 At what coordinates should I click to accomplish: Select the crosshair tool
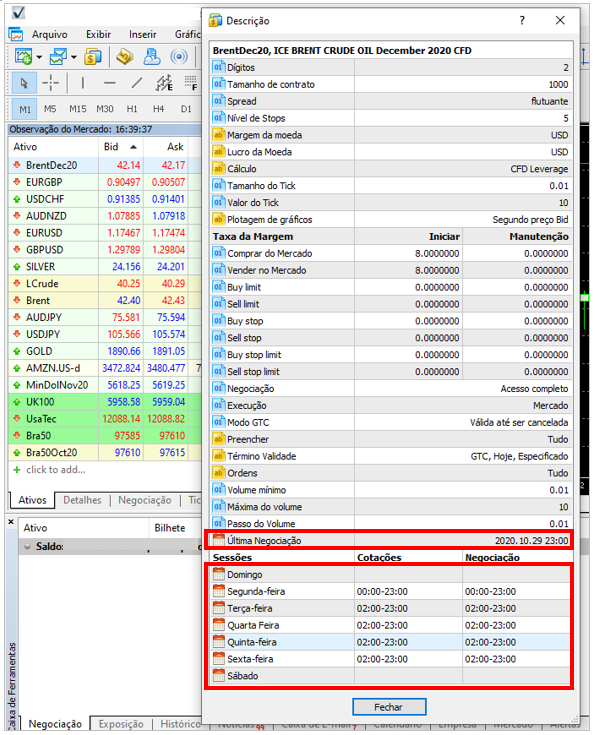point(51,83)
